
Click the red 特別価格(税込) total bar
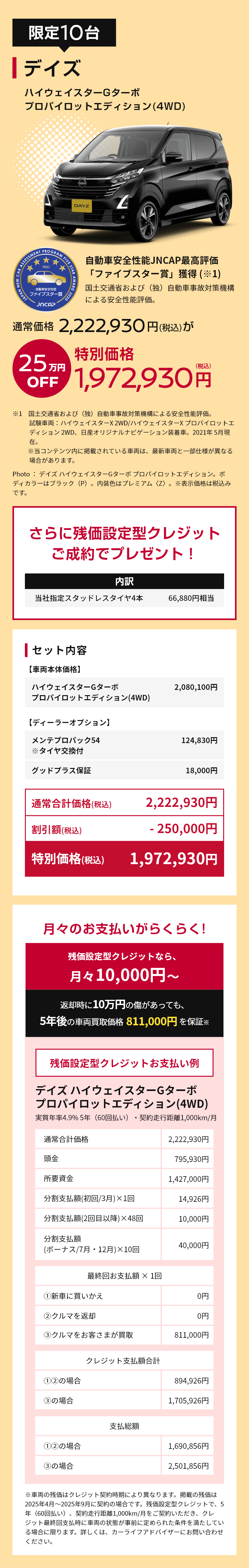[124, 859]
